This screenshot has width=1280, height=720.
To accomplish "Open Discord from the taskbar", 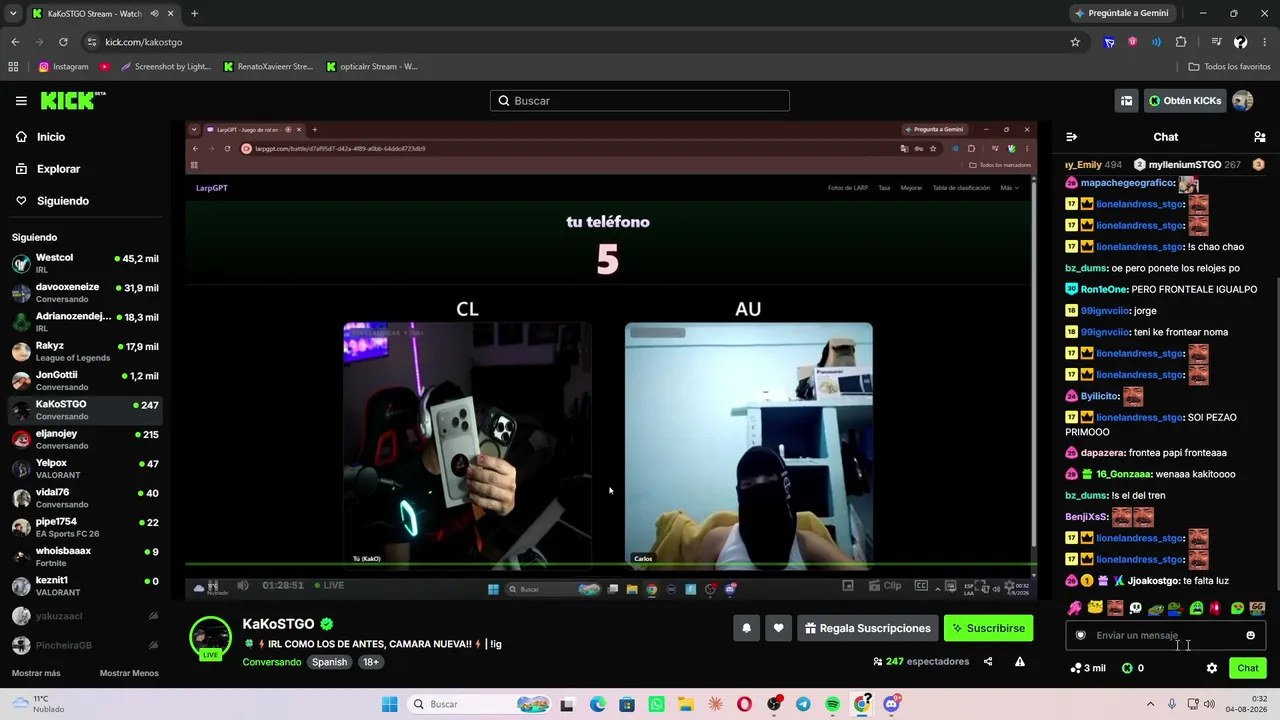I will (891, 704).
